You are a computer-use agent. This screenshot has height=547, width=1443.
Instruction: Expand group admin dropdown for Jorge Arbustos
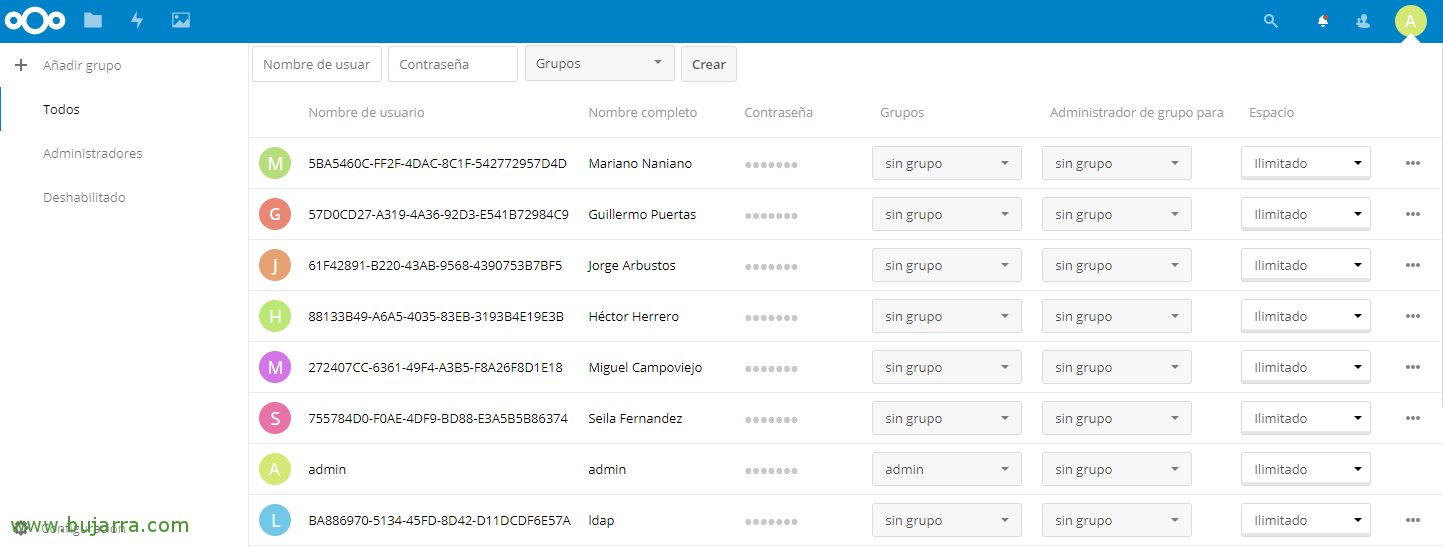1116,265
